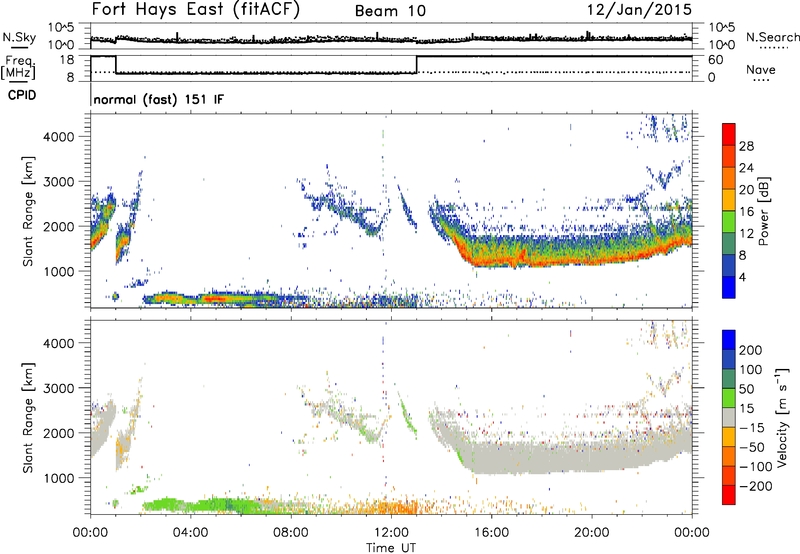
Task: Click the red segment of the Velocity colorbar
Action: click(x=729, y=495)
